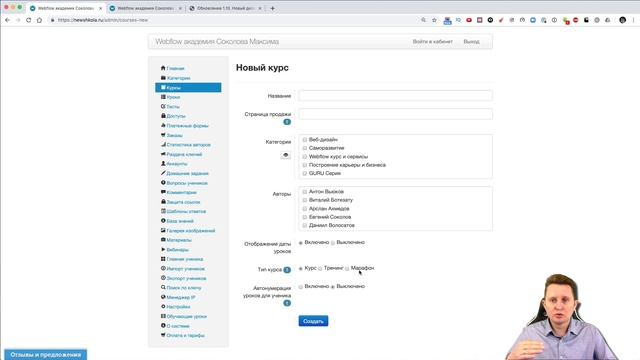Screen dimensions: 640x360
Task: Click the Войти в кабинет link
Action: 432,42
